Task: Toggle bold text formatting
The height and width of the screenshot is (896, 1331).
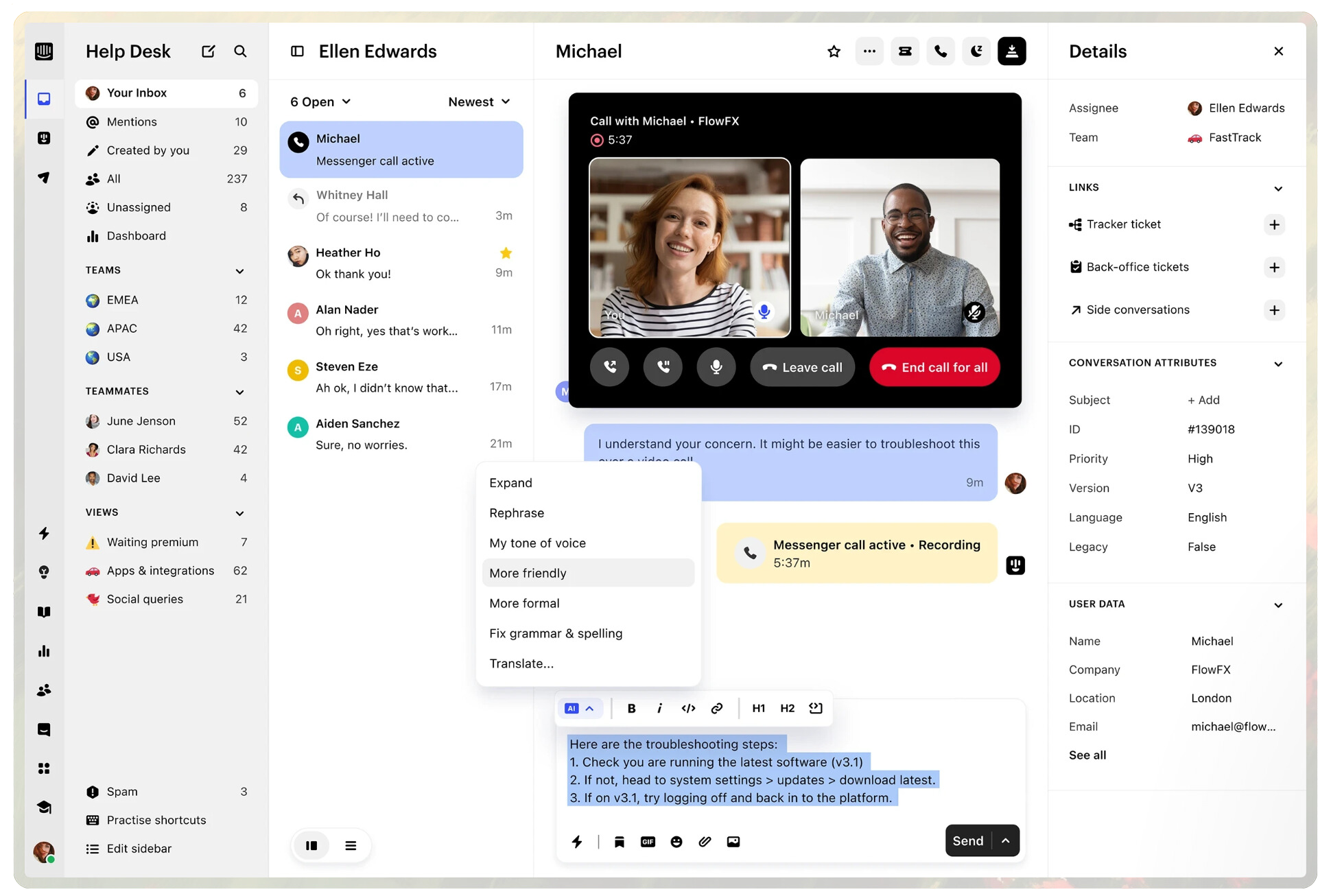Action: [x=631, y=709]
